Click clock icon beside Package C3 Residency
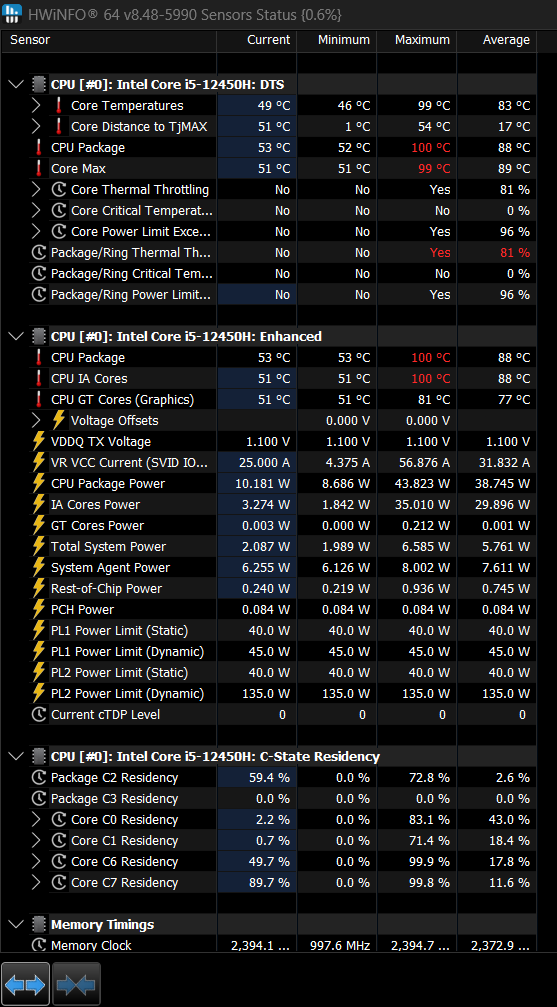Viewport: 557px width, 1007px height. pos(39,799)
